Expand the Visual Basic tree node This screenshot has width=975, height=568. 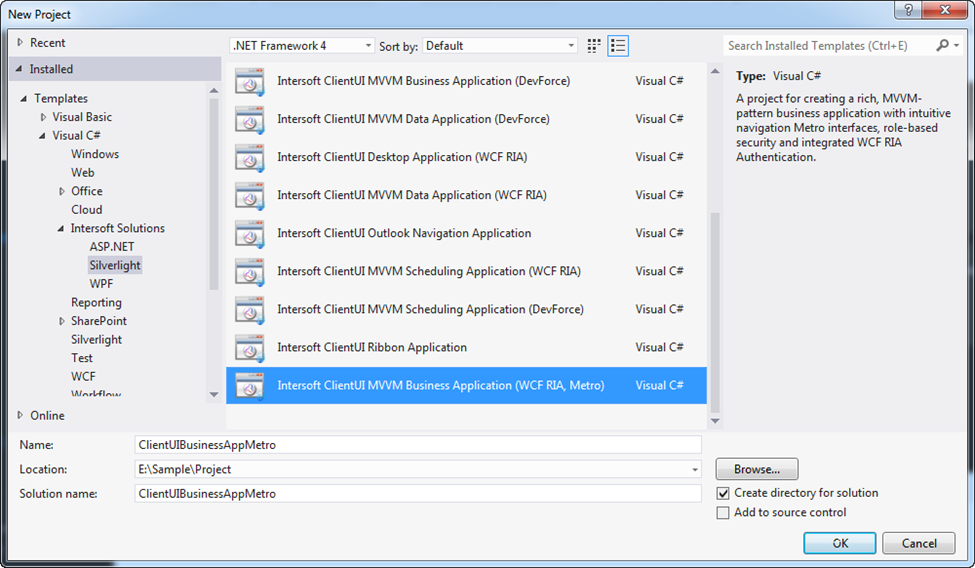click(x=43, y=117)
